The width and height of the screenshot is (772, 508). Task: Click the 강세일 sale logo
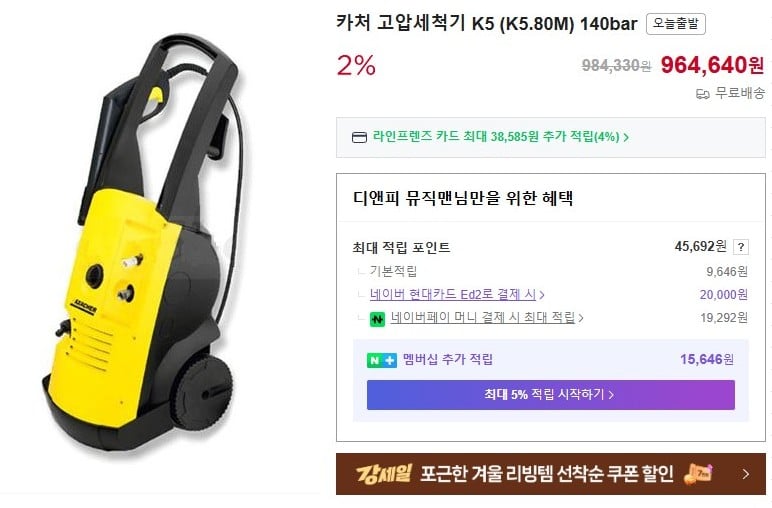point(384,474)
